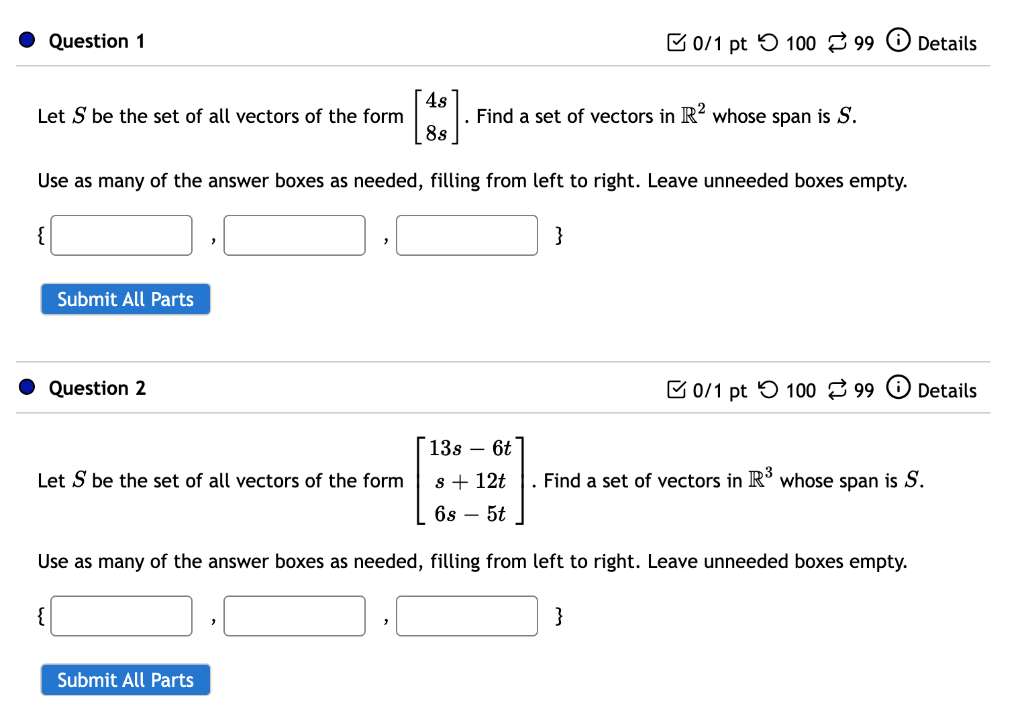The width and height of the screenshot is (1024, 713).
Task: Open the info circle icon for Question 2
Action: [899, 390]
